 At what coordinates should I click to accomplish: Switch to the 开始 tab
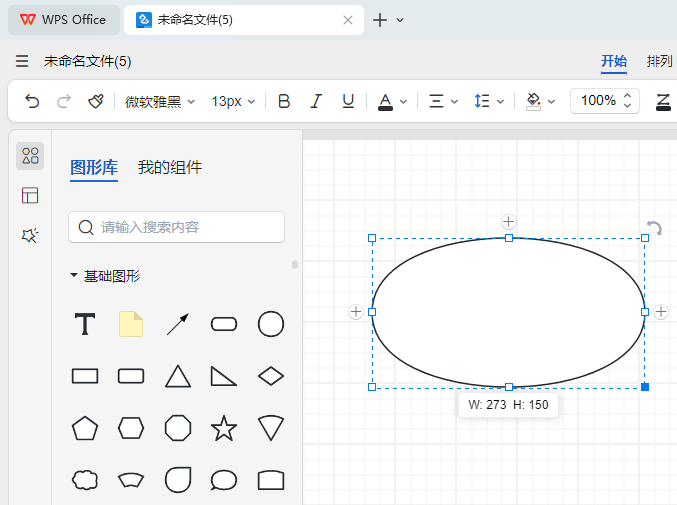pyautogui.click(x=614, y=61)
